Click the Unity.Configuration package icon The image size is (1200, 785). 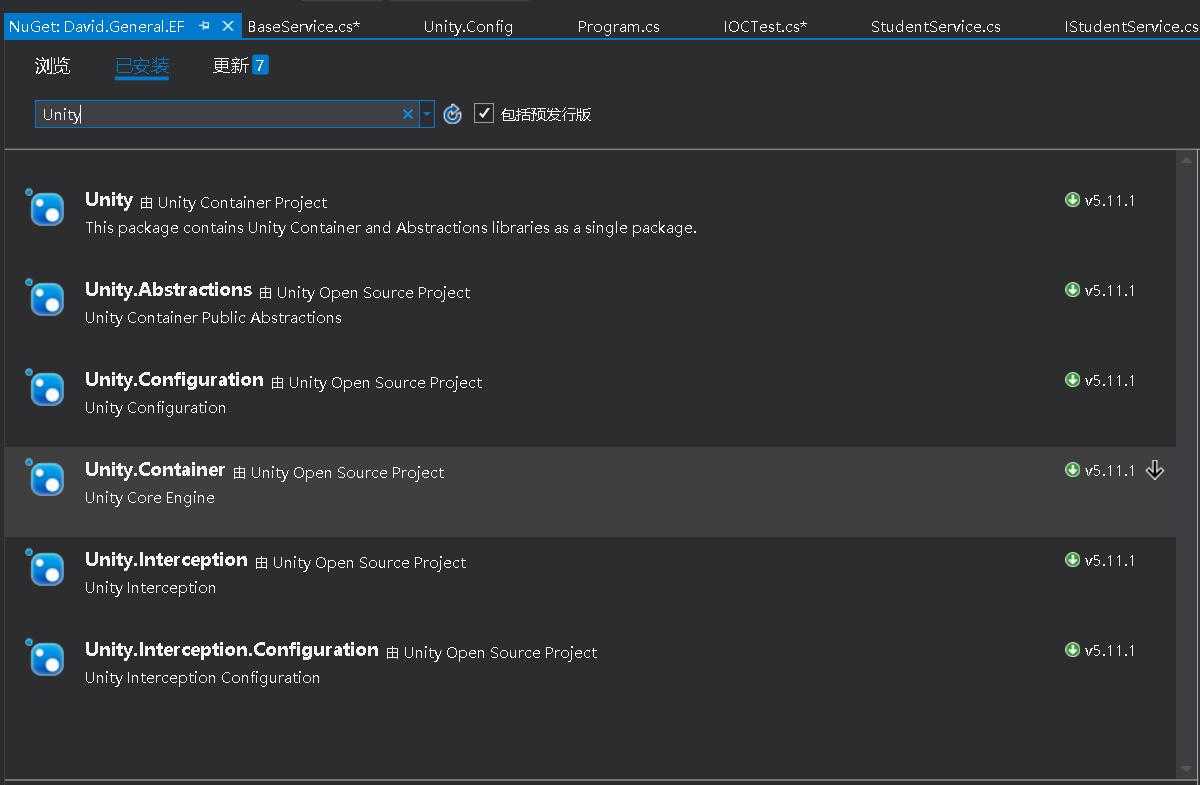tap(45, 387)
